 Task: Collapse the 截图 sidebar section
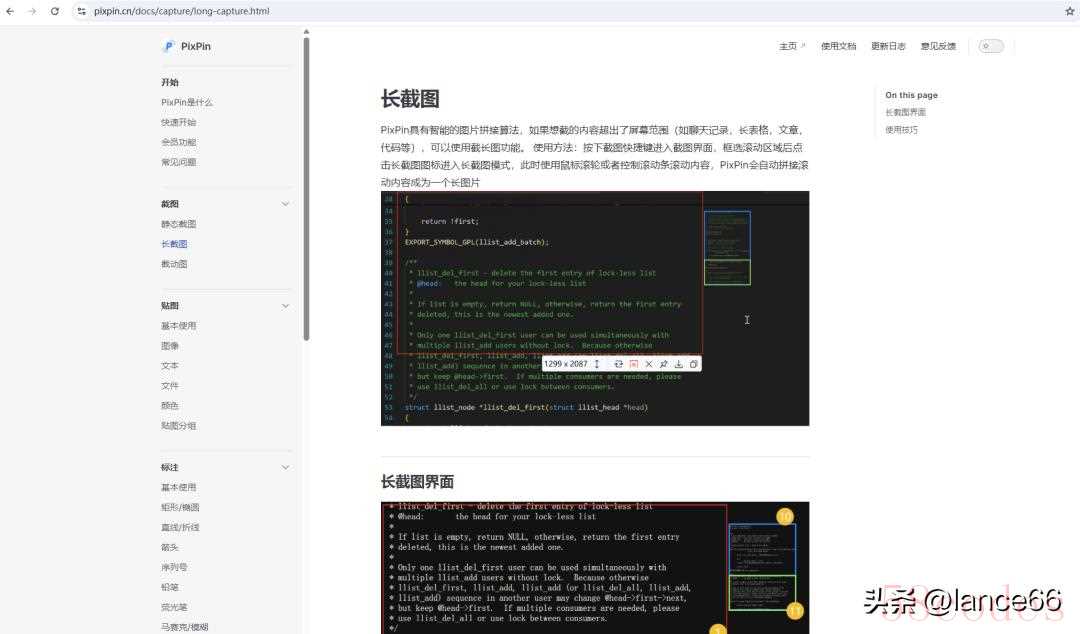(x=285, y=204)
